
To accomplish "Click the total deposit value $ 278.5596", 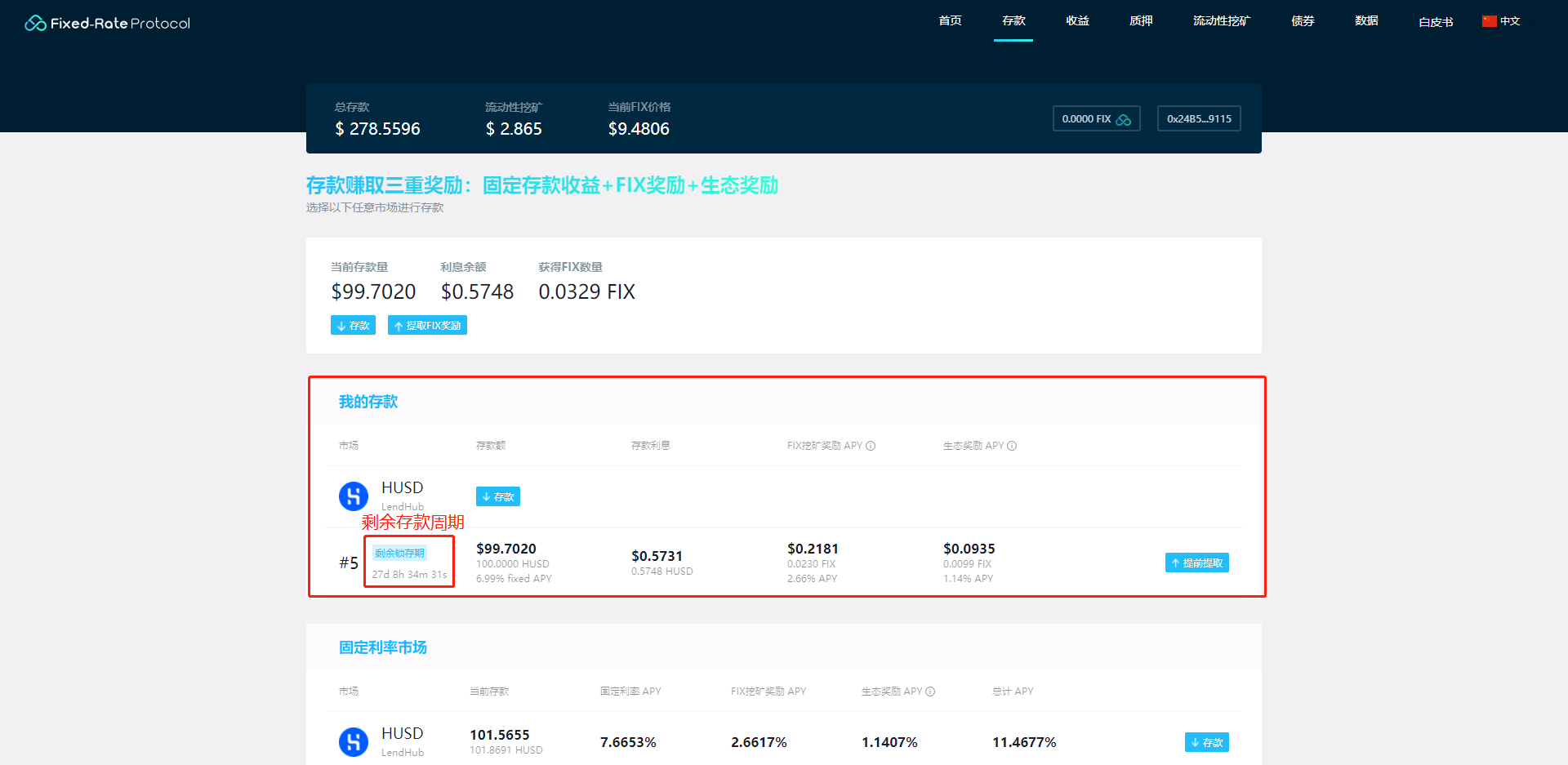I will pyautogui.click(x=377, y=129).
